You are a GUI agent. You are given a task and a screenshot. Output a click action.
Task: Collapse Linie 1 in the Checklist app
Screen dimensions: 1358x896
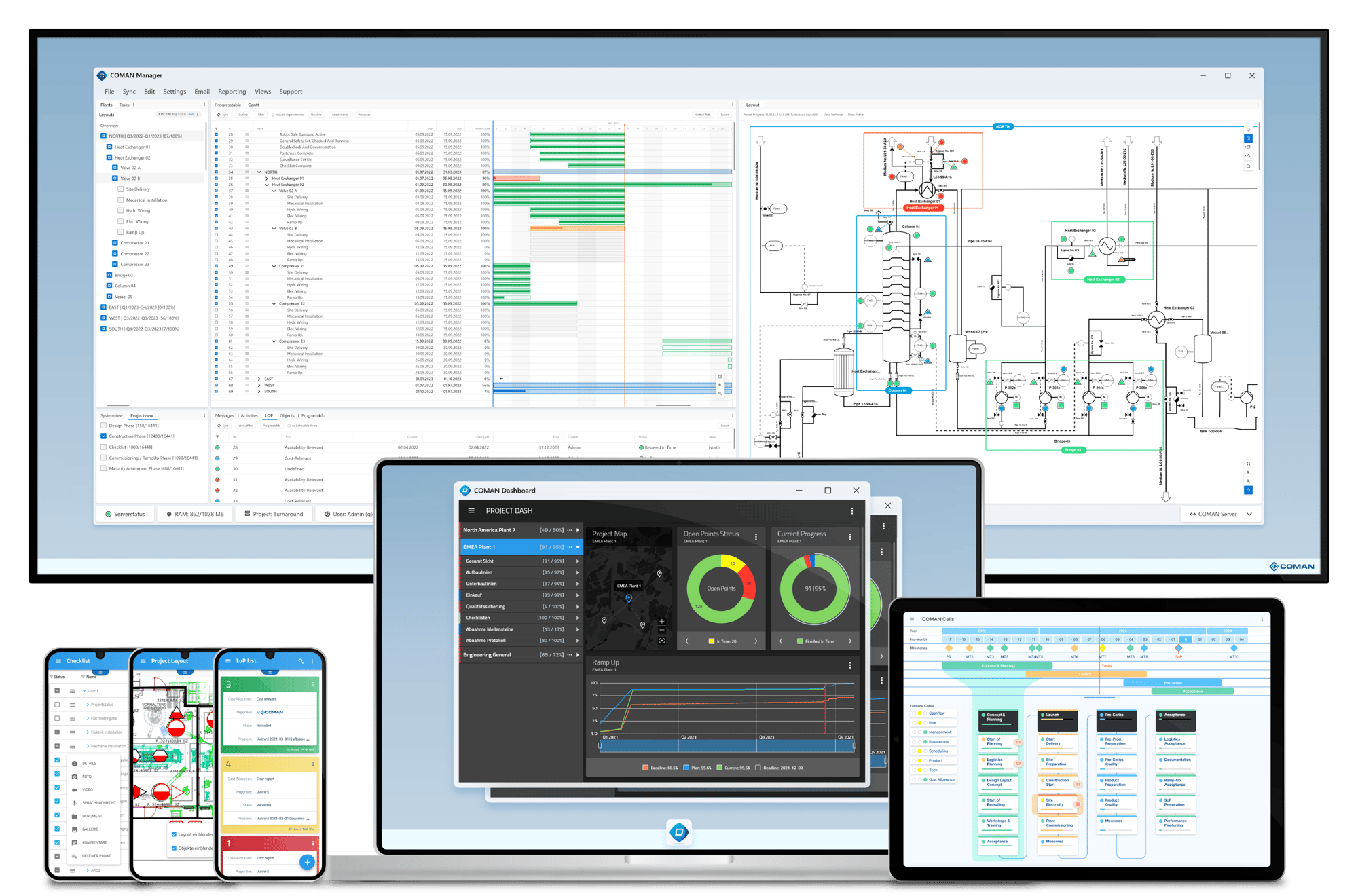pos(84,690)
